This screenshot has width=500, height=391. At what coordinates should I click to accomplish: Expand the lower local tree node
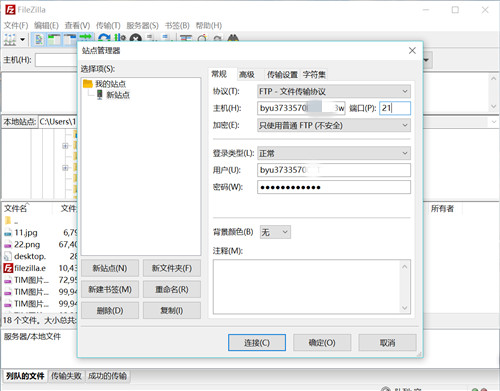pos(65,168)
